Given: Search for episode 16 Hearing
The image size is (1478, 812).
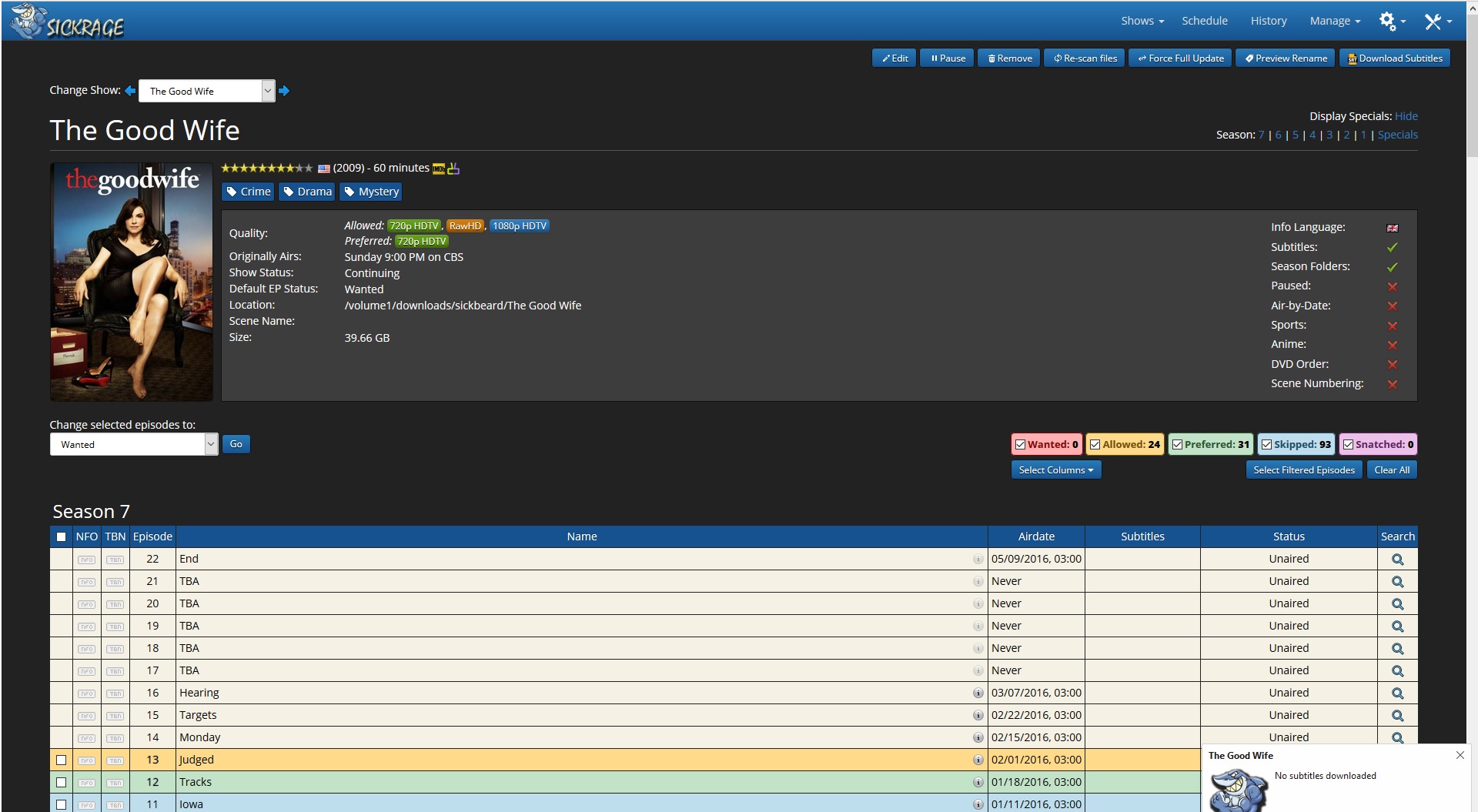Looking at the screenshot, I should point(1397,693).
